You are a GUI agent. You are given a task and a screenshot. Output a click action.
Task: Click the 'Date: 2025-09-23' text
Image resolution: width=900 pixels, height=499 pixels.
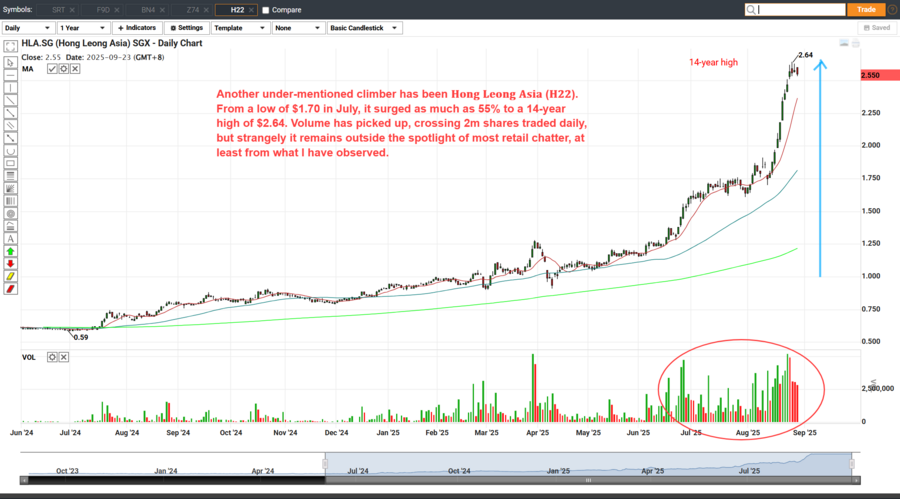[x=99, y=57]
